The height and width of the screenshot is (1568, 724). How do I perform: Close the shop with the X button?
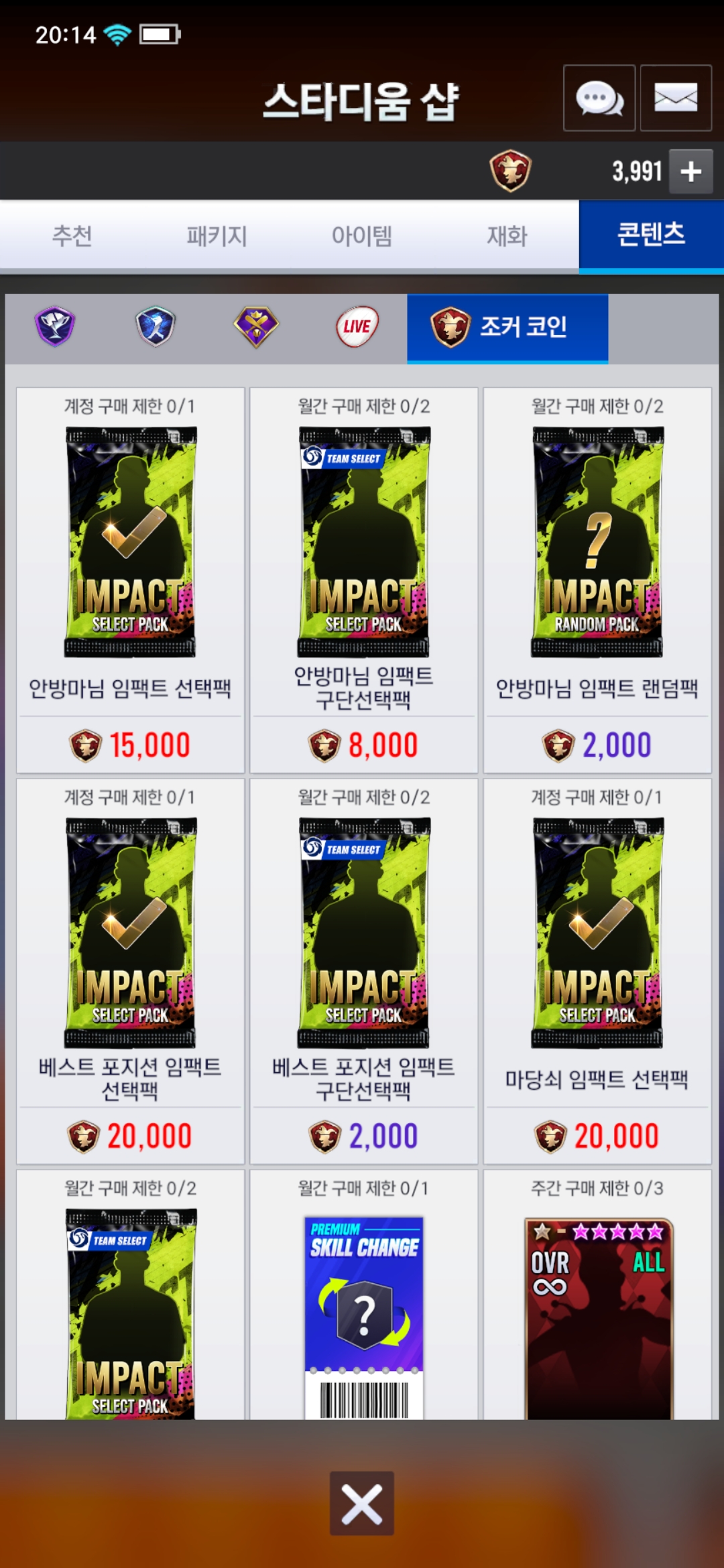click(362, 1503)
